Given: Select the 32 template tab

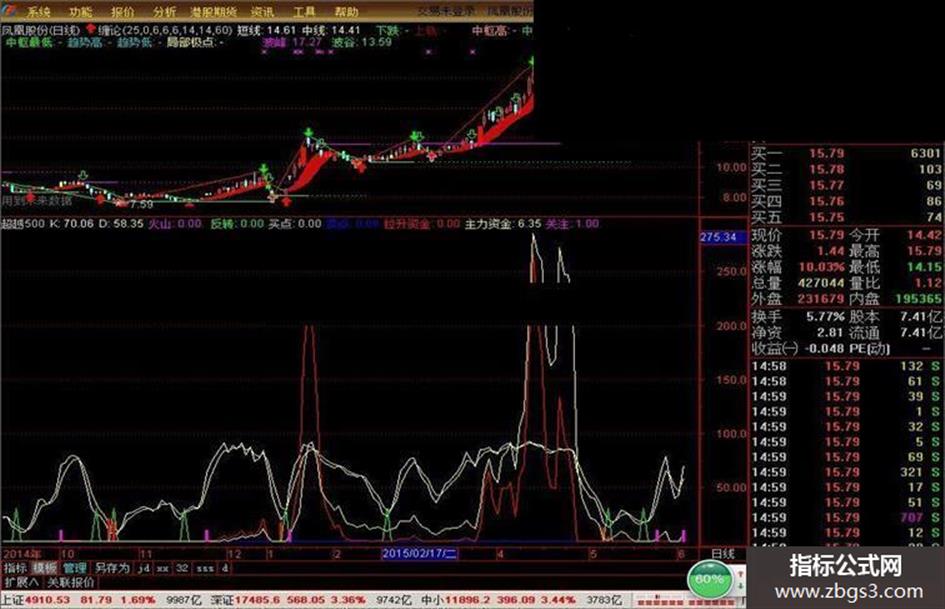Looking at the screenshot, I should pyautogui.click(x=183, y=568).
